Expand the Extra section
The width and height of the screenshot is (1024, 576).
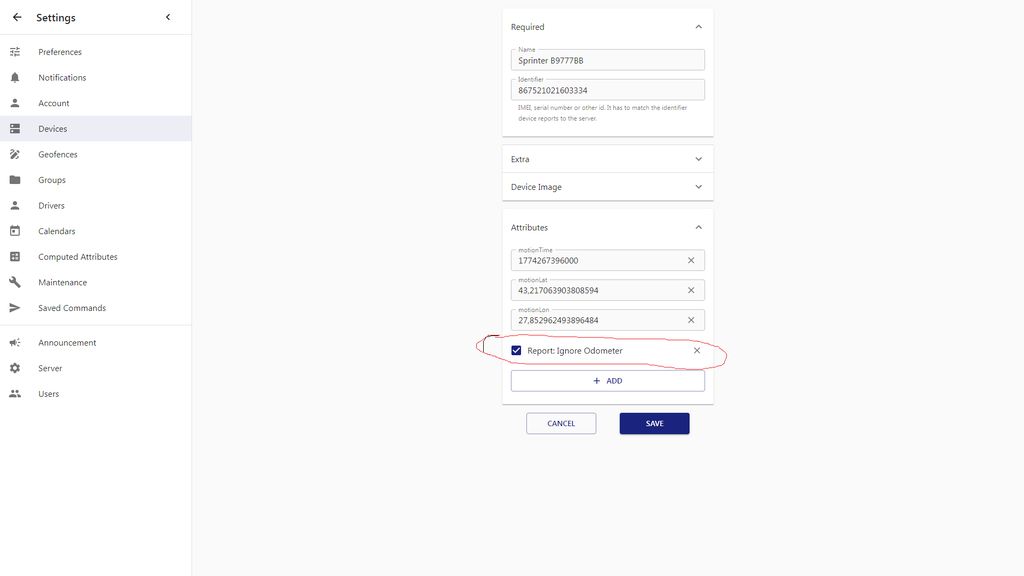point(698,159)
